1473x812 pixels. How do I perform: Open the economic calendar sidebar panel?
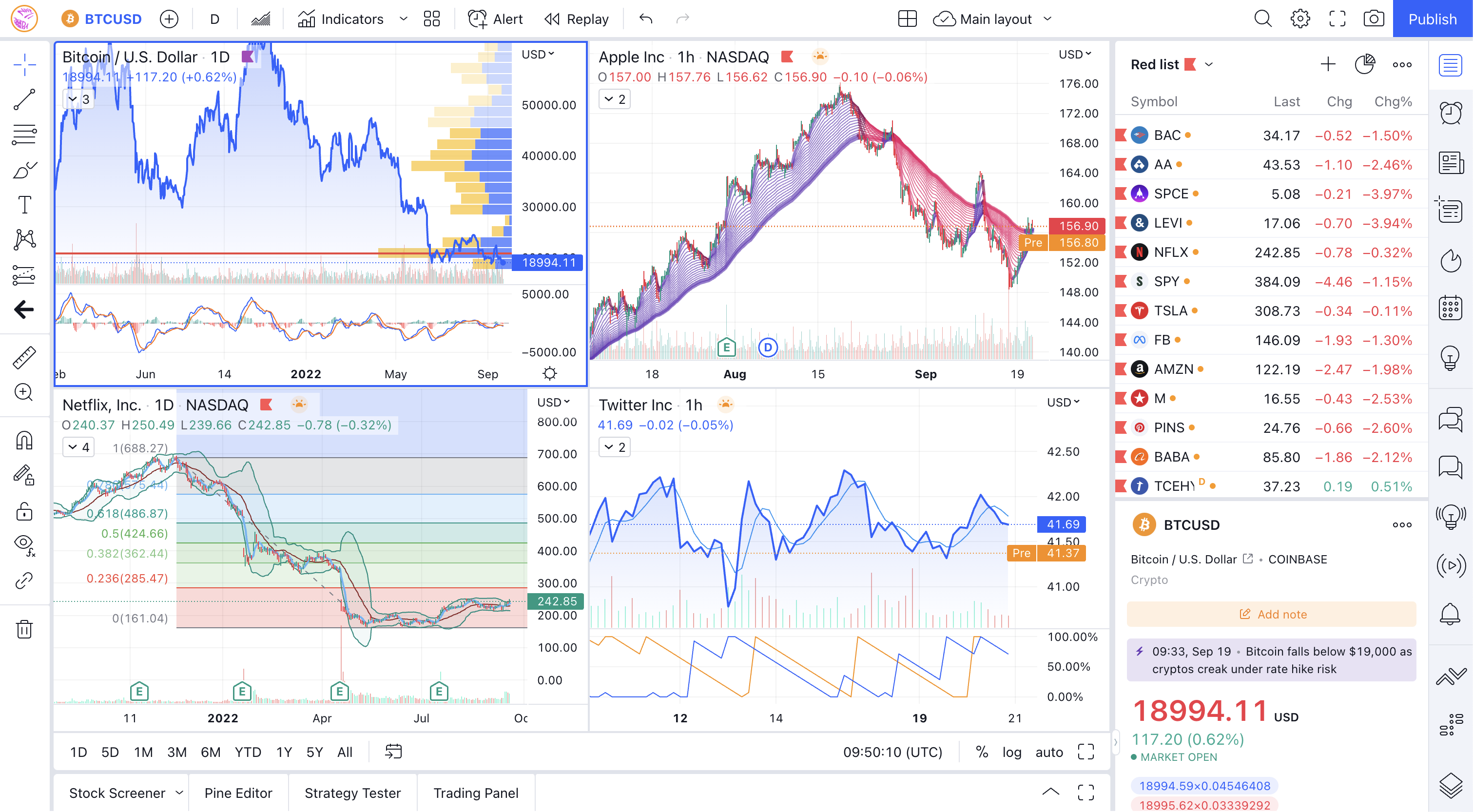click(1451, 308)
